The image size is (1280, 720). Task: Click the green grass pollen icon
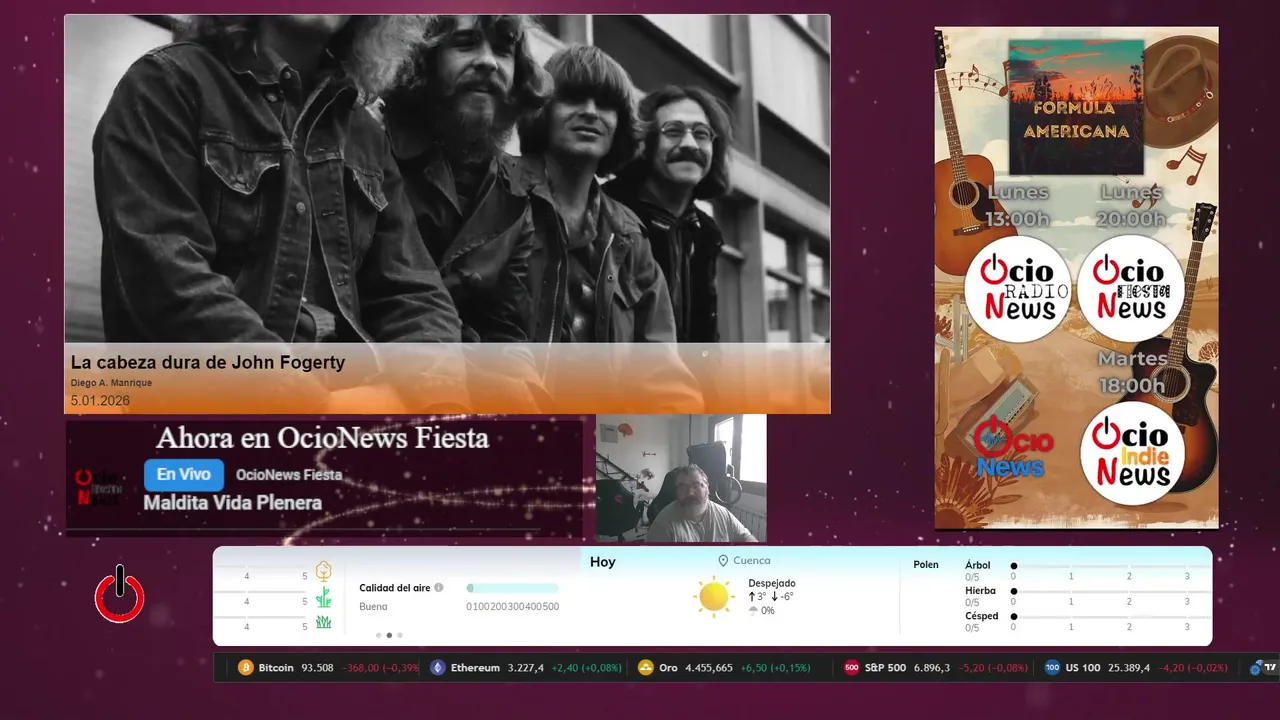tap(324, 622)
